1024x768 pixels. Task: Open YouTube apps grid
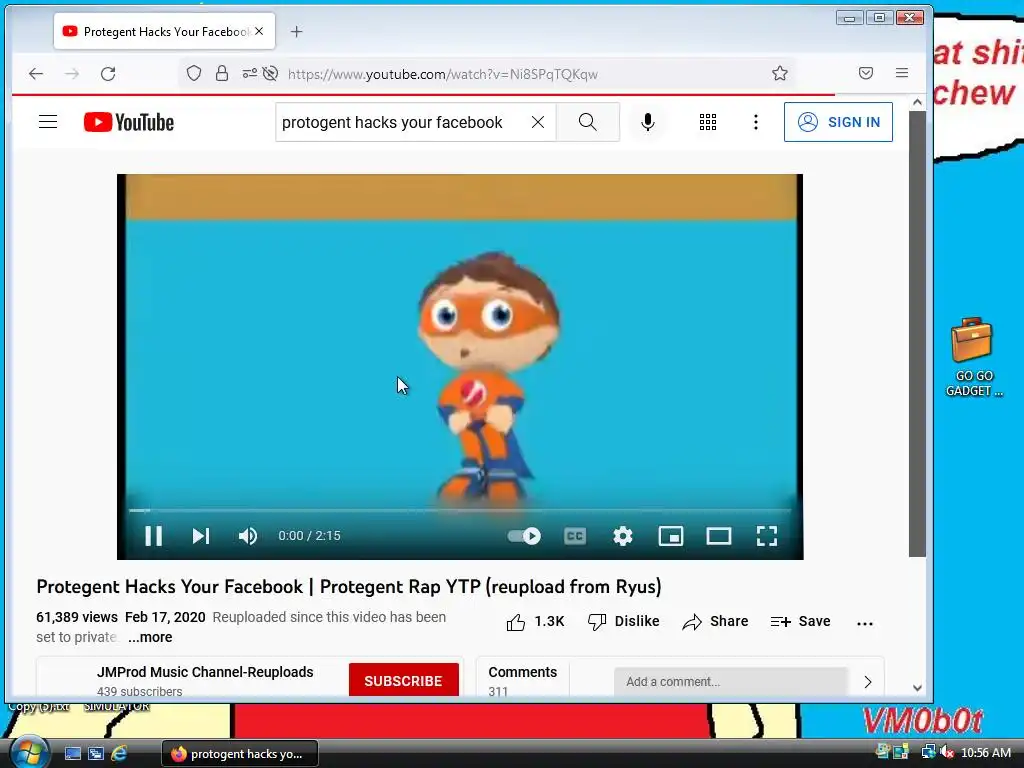(x=708, y=122)
